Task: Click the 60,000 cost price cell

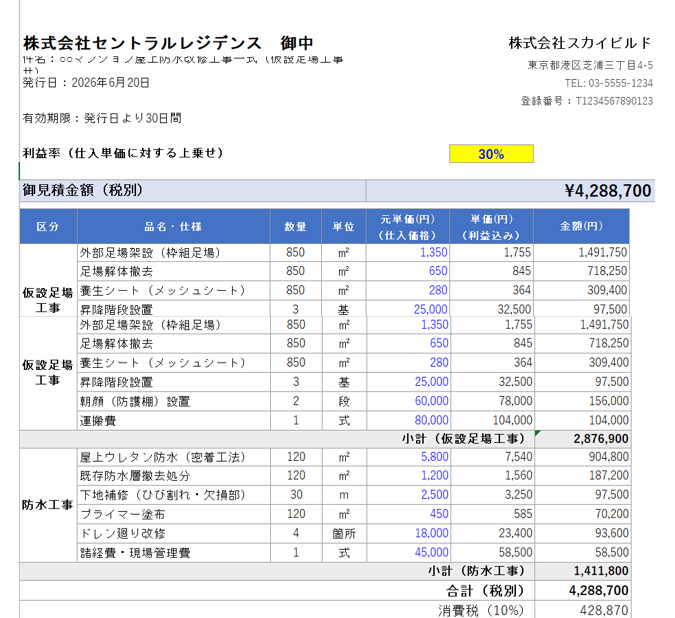Action: tap(408, 401)
